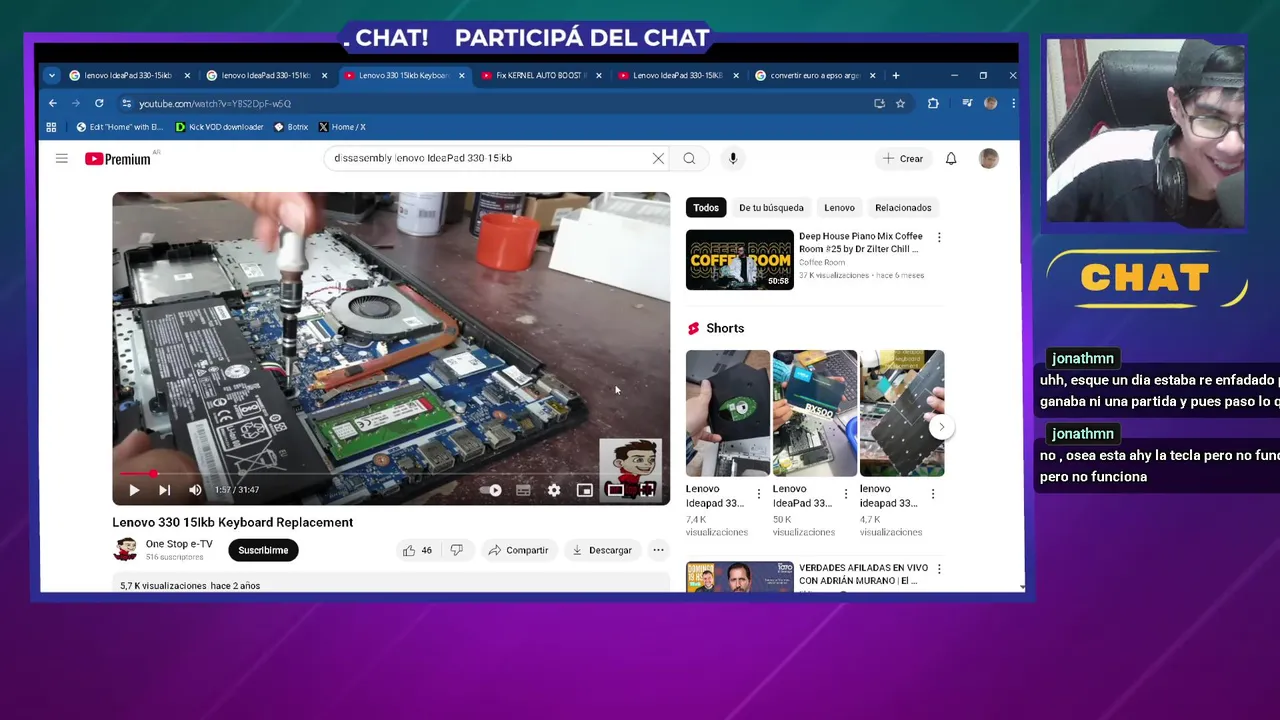Close the Lenovo 330 15ikb Keyboard tab

461,75
